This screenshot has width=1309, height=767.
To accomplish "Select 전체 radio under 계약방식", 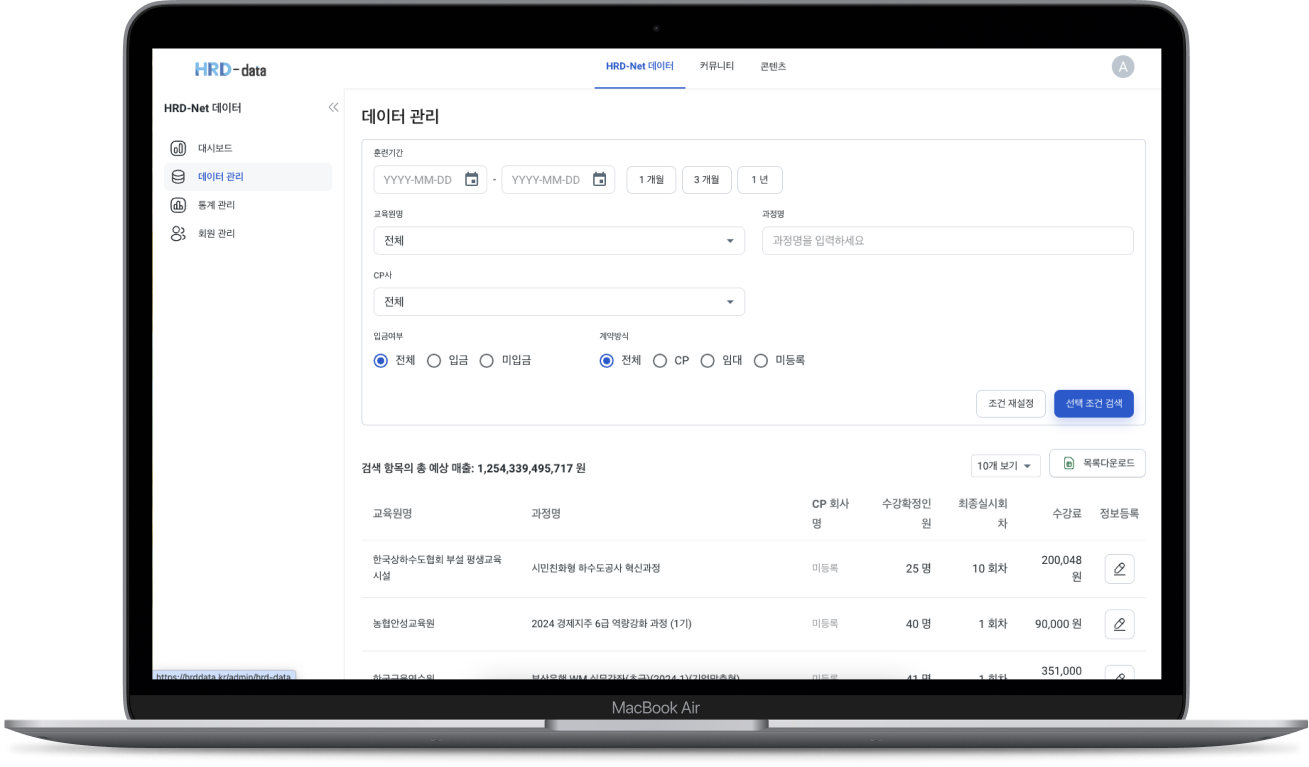I will pos(606,361).
